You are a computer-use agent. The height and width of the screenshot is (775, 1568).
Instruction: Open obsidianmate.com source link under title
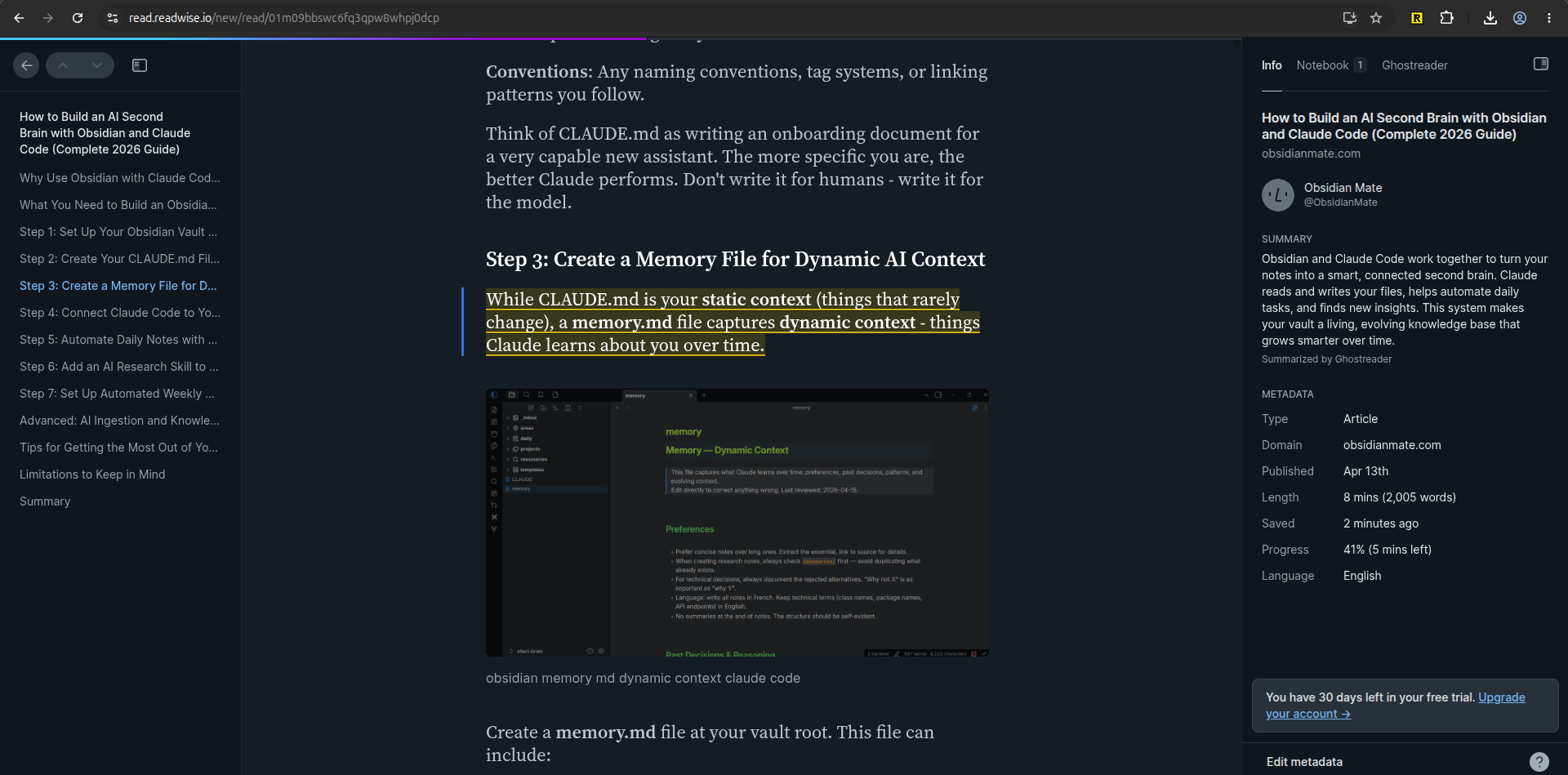tap(1311, 154)
